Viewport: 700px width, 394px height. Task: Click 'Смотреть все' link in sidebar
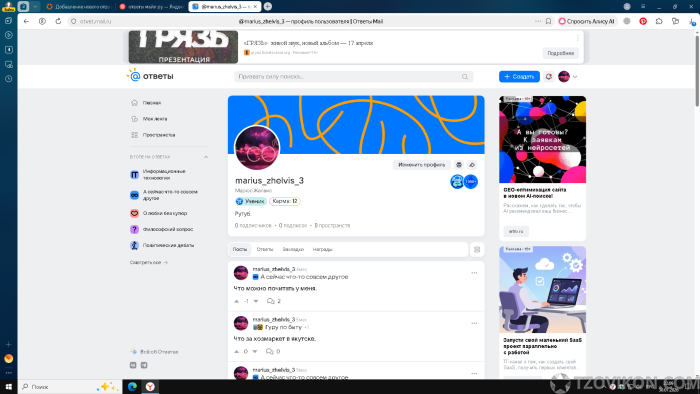tap(149, 262)
